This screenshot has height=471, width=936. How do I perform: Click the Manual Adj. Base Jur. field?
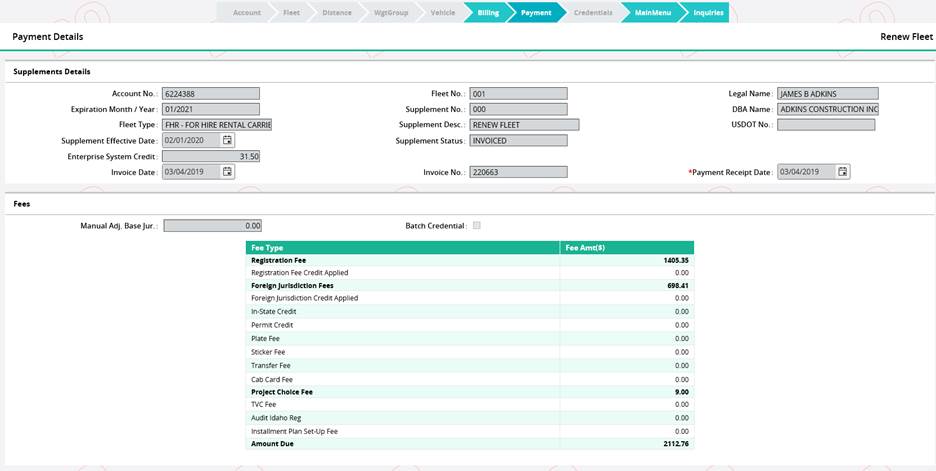click(212, 226)
